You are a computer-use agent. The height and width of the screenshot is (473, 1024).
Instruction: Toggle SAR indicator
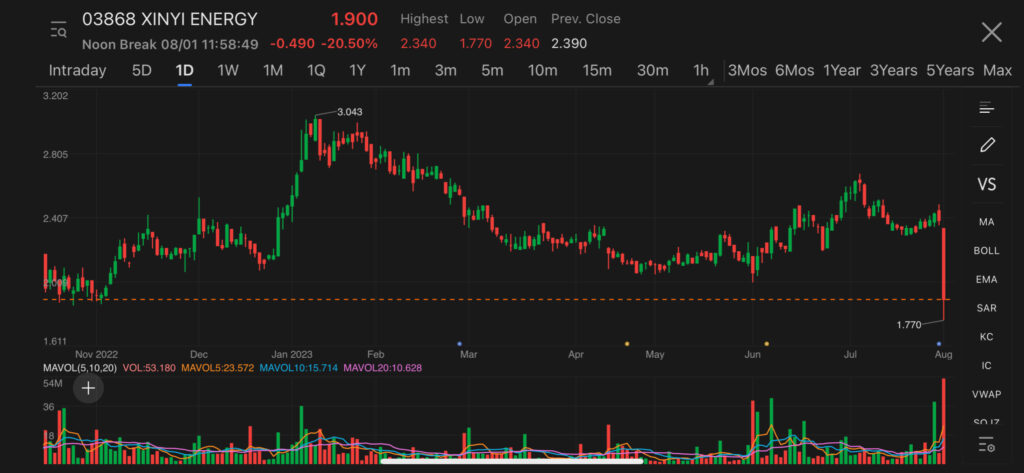point(986,308)
